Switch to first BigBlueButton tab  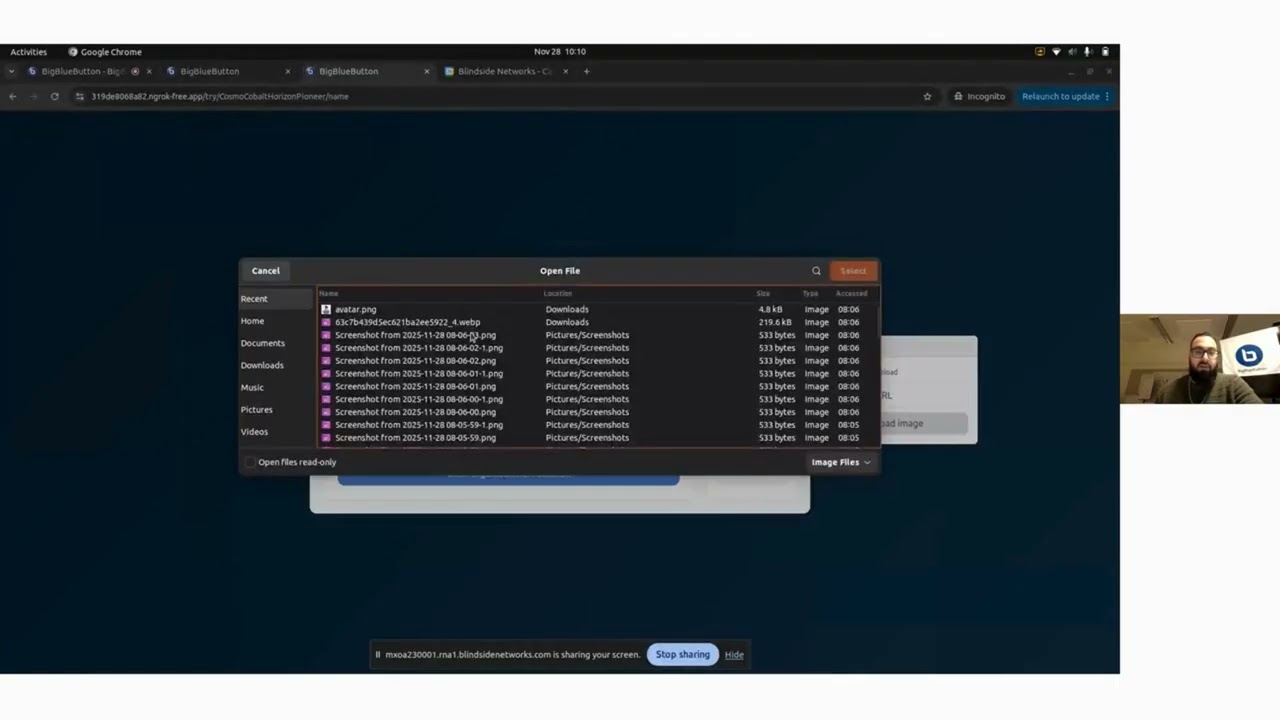coord(82,71)
